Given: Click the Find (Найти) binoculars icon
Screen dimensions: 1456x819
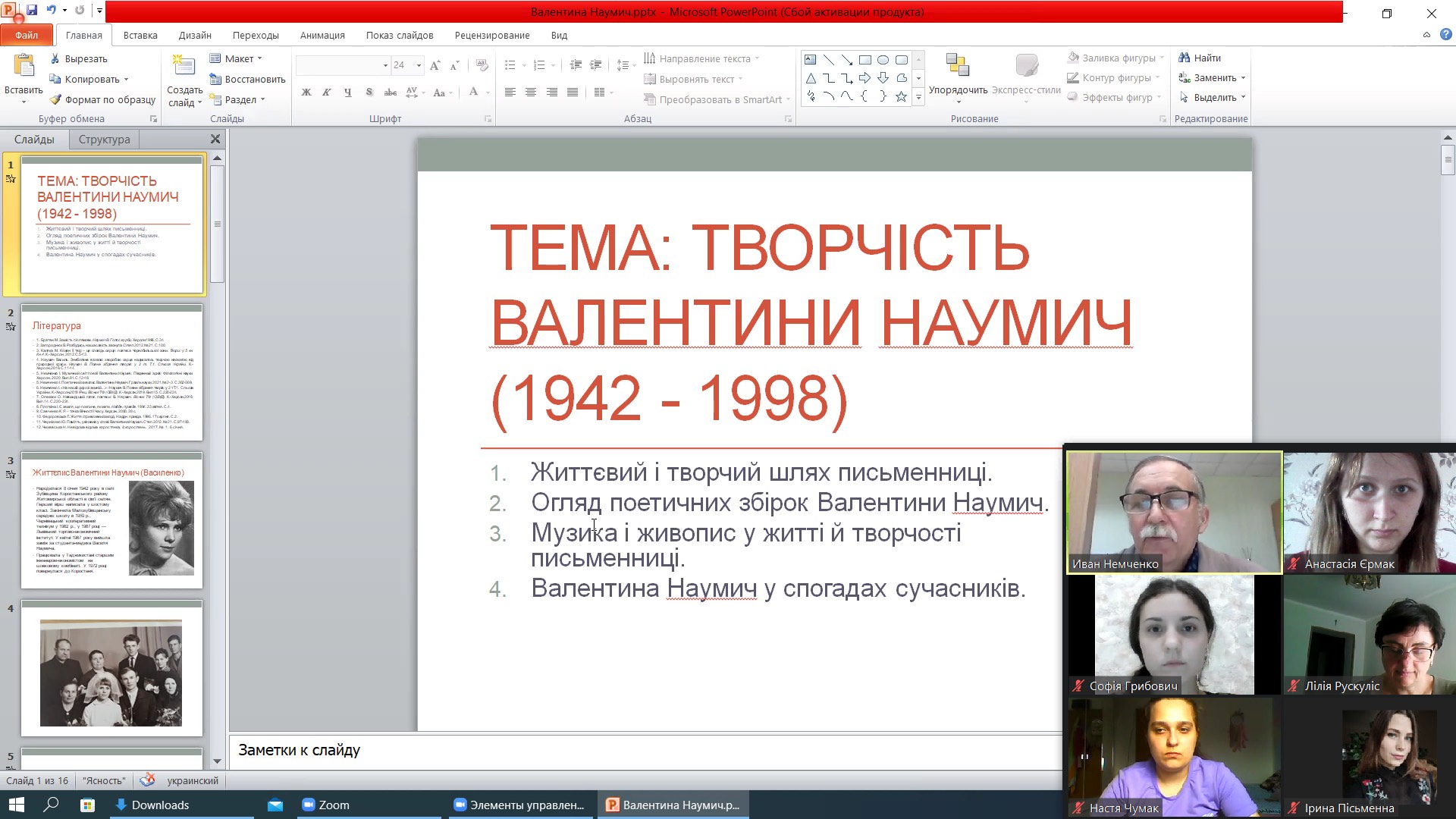Looking at the screenshot, I should (1185, 58).
